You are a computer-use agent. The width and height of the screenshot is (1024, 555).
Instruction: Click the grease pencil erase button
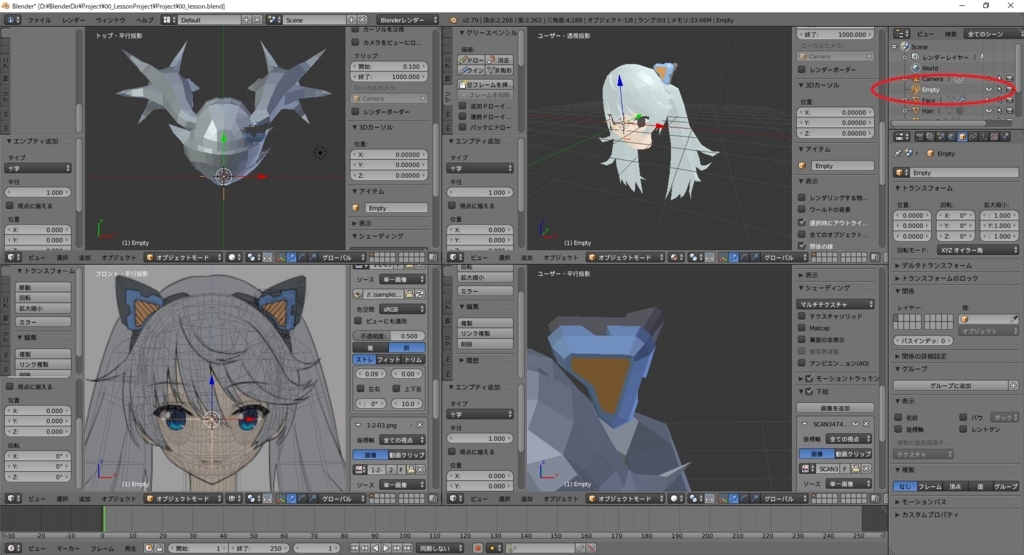(x=500, y=59)
